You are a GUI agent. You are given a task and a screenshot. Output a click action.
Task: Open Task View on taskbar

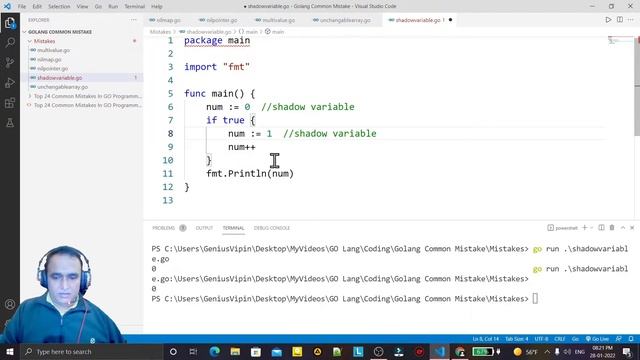(x=193, y=351)
